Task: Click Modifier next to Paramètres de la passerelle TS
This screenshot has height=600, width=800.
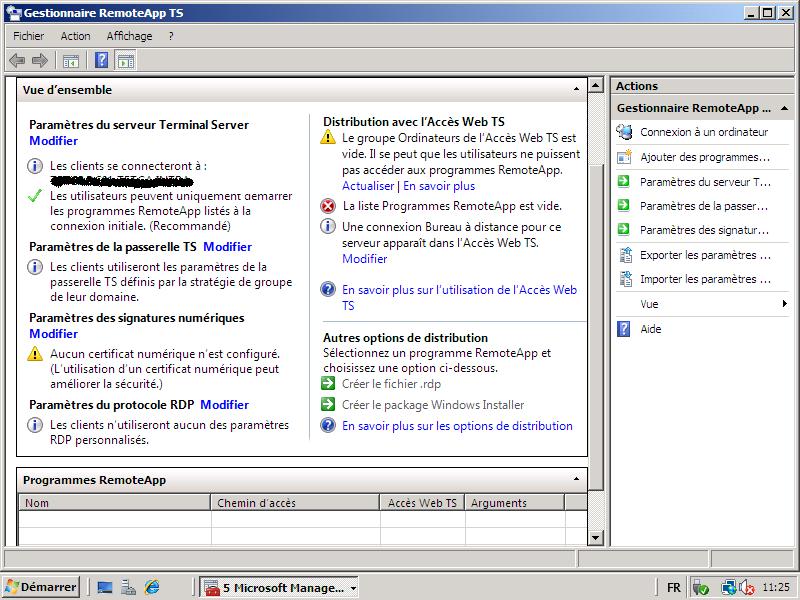Action: [228, 246]
